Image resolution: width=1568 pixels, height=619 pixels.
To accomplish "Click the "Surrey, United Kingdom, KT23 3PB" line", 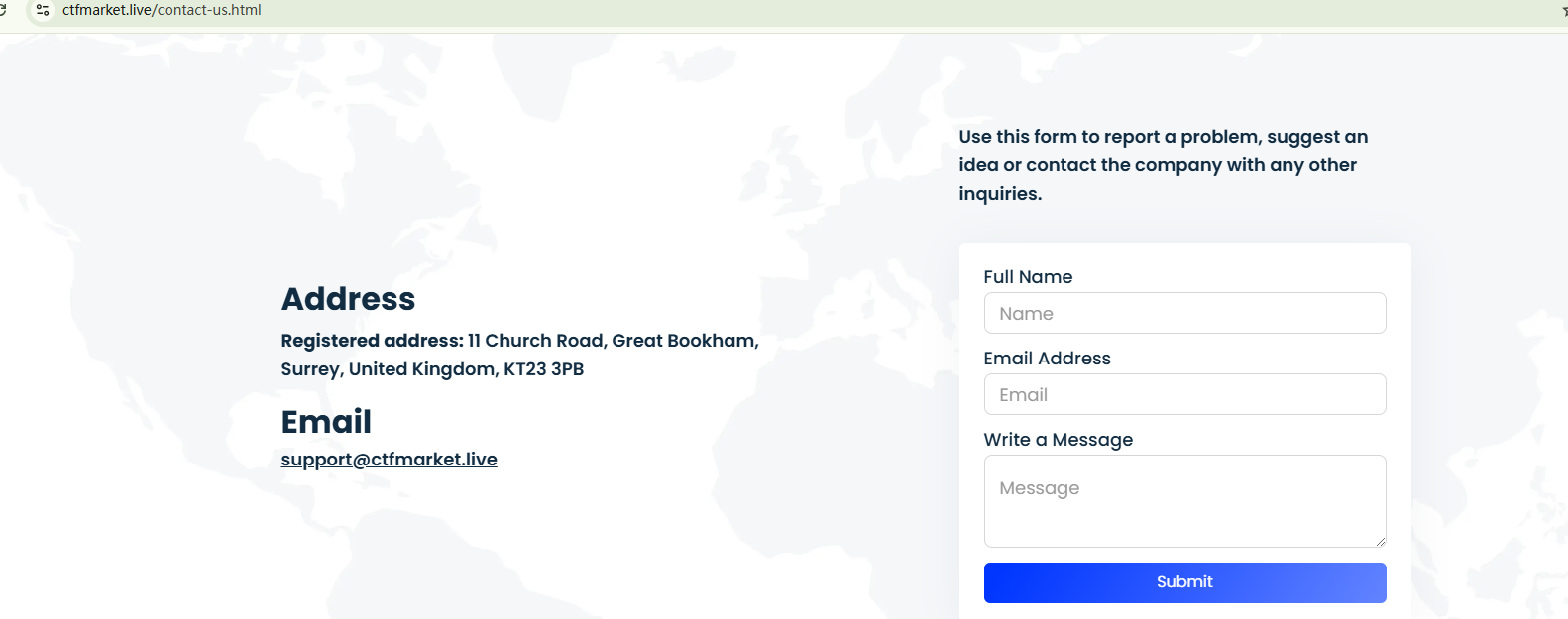I will 432,369.
